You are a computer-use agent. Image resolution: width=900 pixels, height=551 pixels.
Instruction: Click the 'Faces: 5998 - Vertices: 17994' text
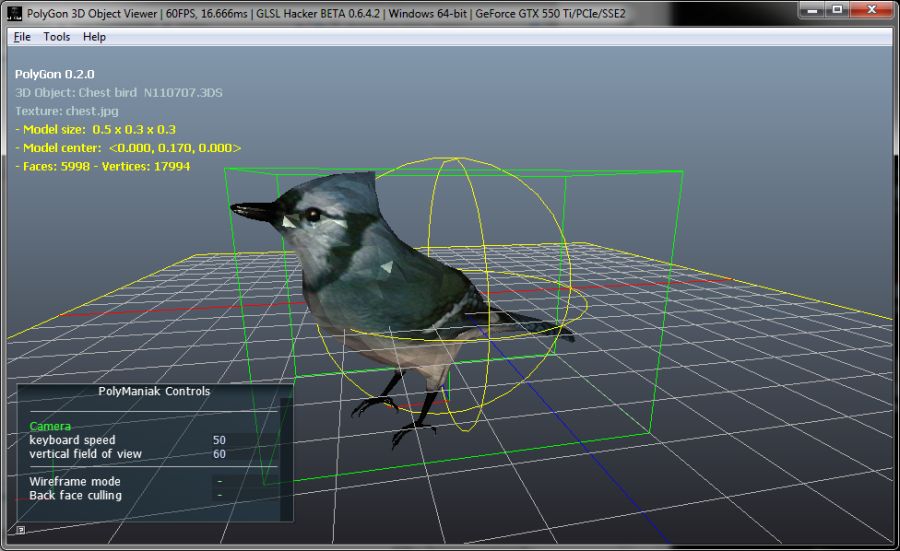pos(103,166)
